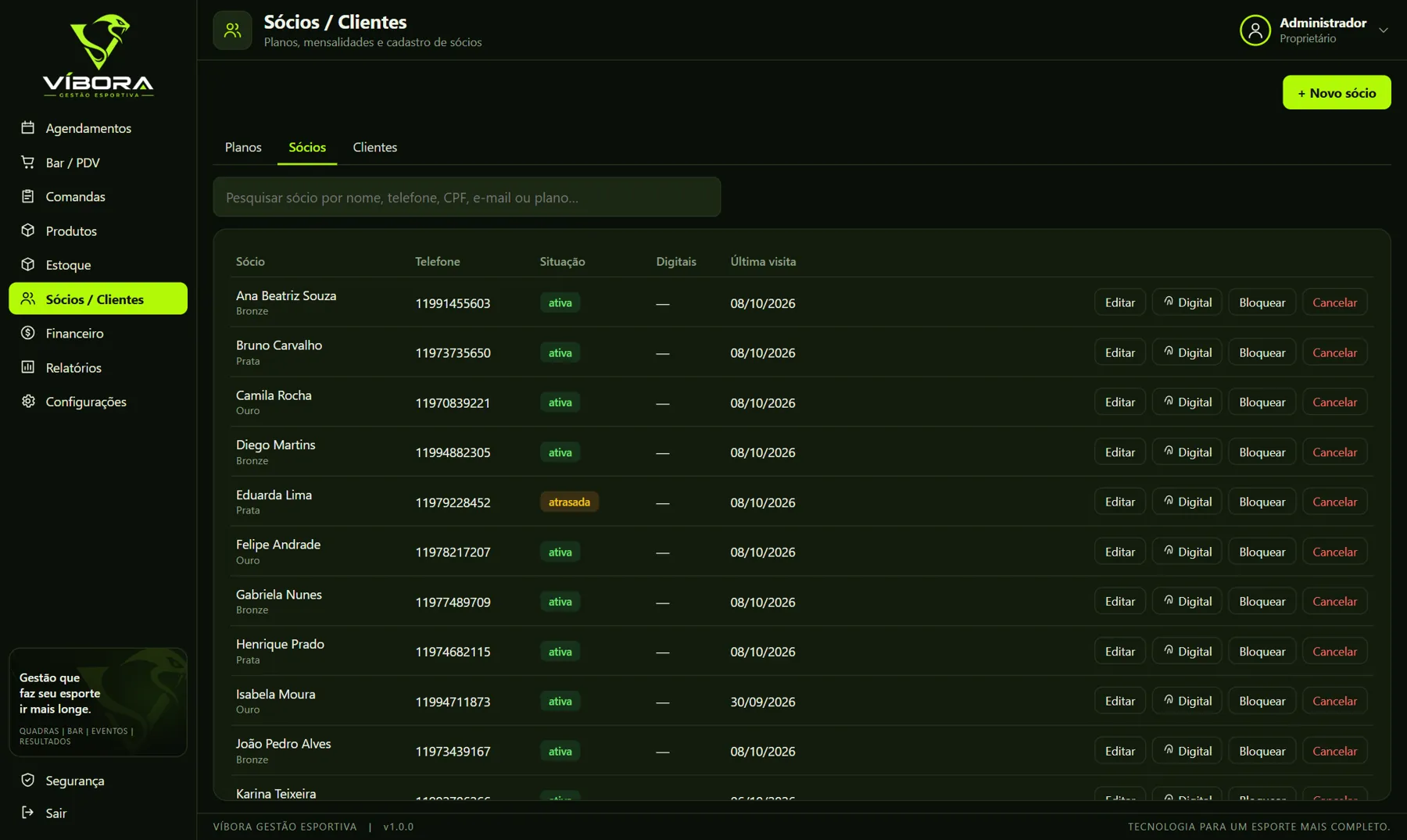Click the Relatórios chart icon
The width and height of the screenshot is (1407, 840).
click(x=28, y=367)
